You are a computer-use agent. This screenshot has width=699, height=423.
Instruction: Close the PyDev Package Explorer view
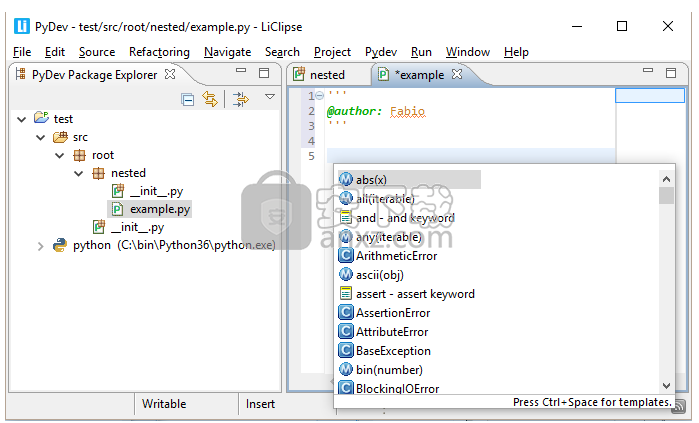[170, 74]
